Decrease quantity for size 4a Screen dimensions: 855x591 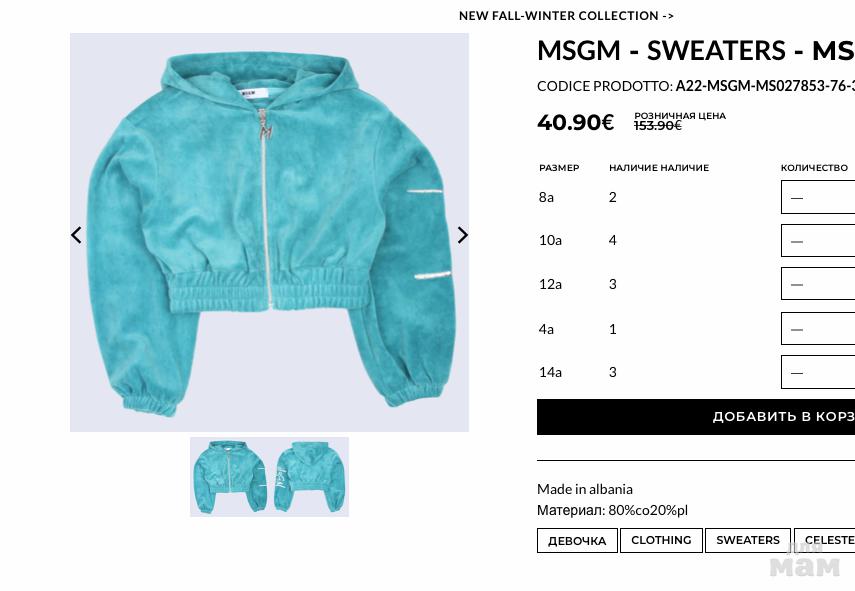coord(797,329)
